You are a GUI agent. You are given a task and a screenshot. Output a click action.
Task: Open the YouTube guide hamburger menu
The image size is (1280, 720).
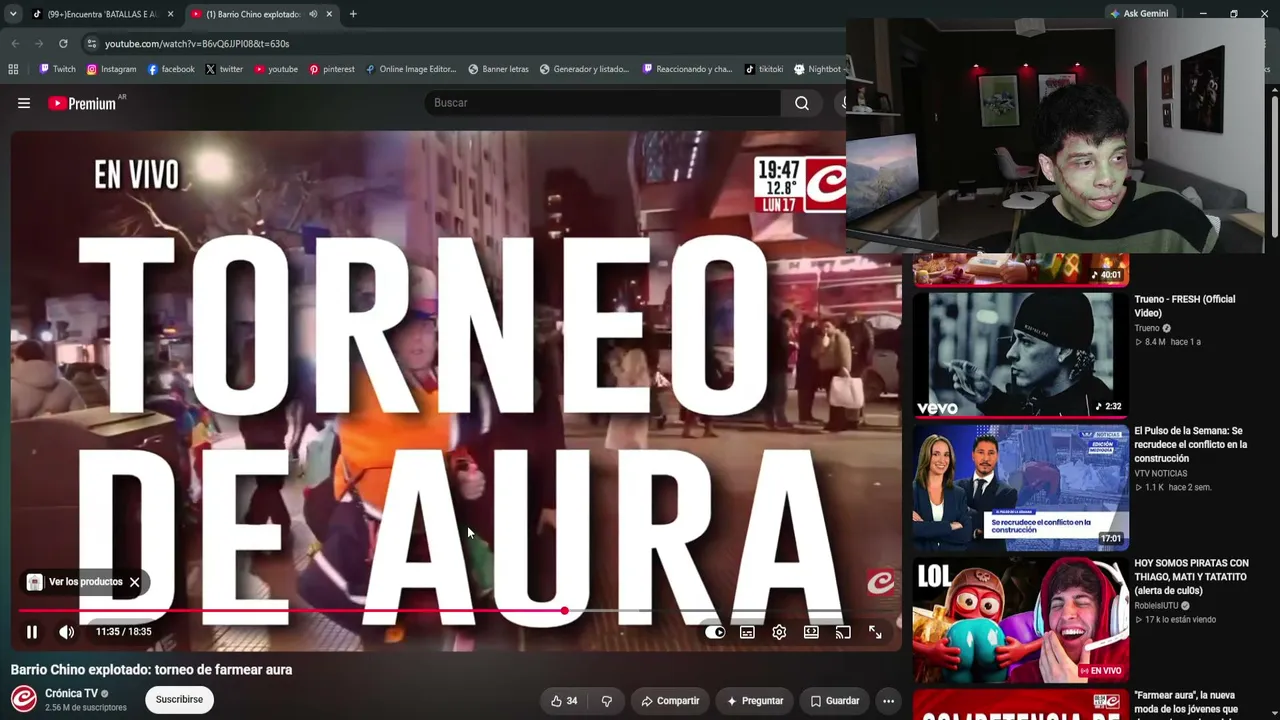[x=24, y=103]
